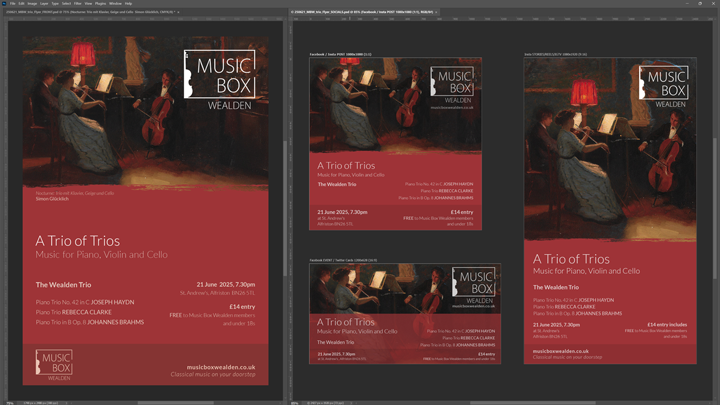Open the Layer menu
Viewport: 720px width, 405px height.
pos(44,3)
